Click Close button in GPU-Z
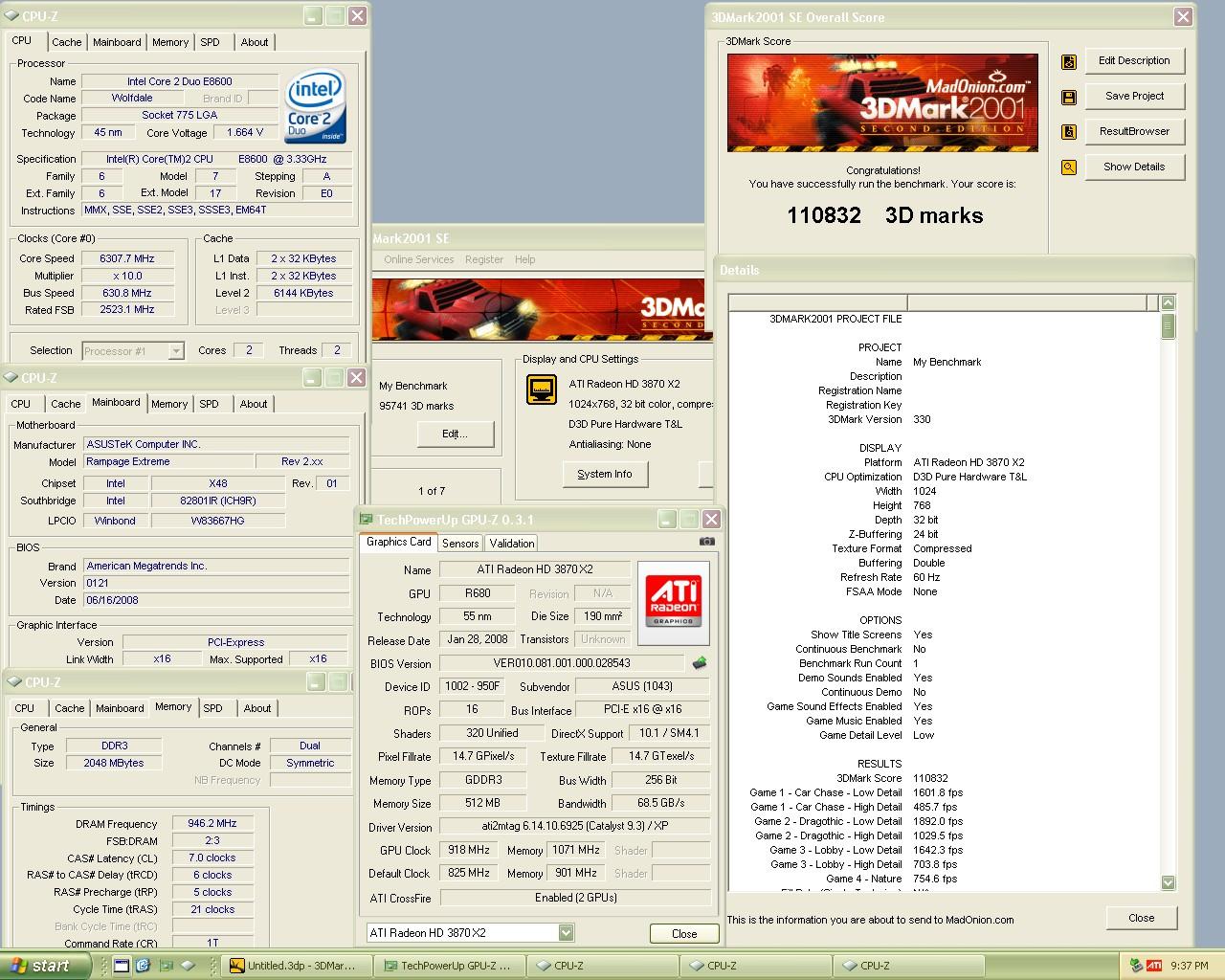 click(x=683, y=934)
